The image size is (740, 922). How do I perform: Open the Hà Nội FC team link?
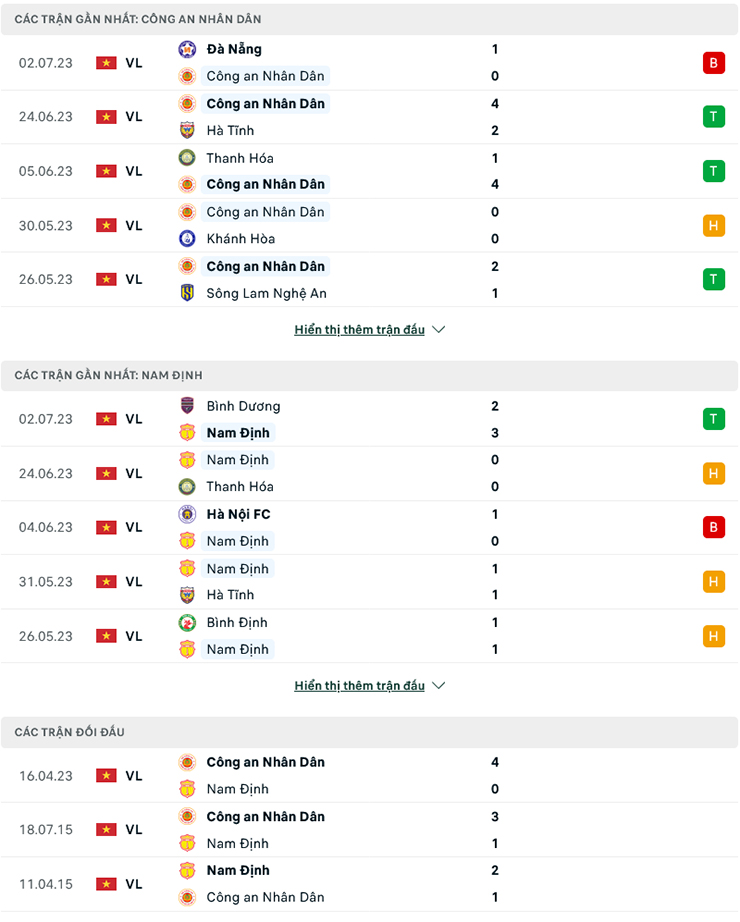[x=238, y=514]
